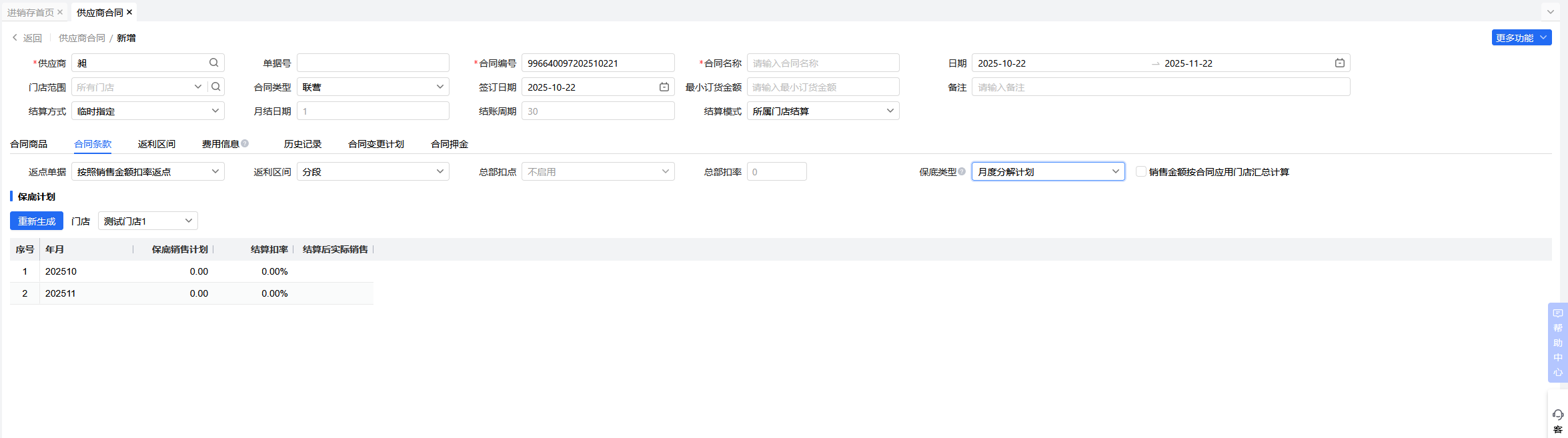This screenshot has width=1568, height=438.
Task: Click the supplier field search icon
Action: point(213,63)
